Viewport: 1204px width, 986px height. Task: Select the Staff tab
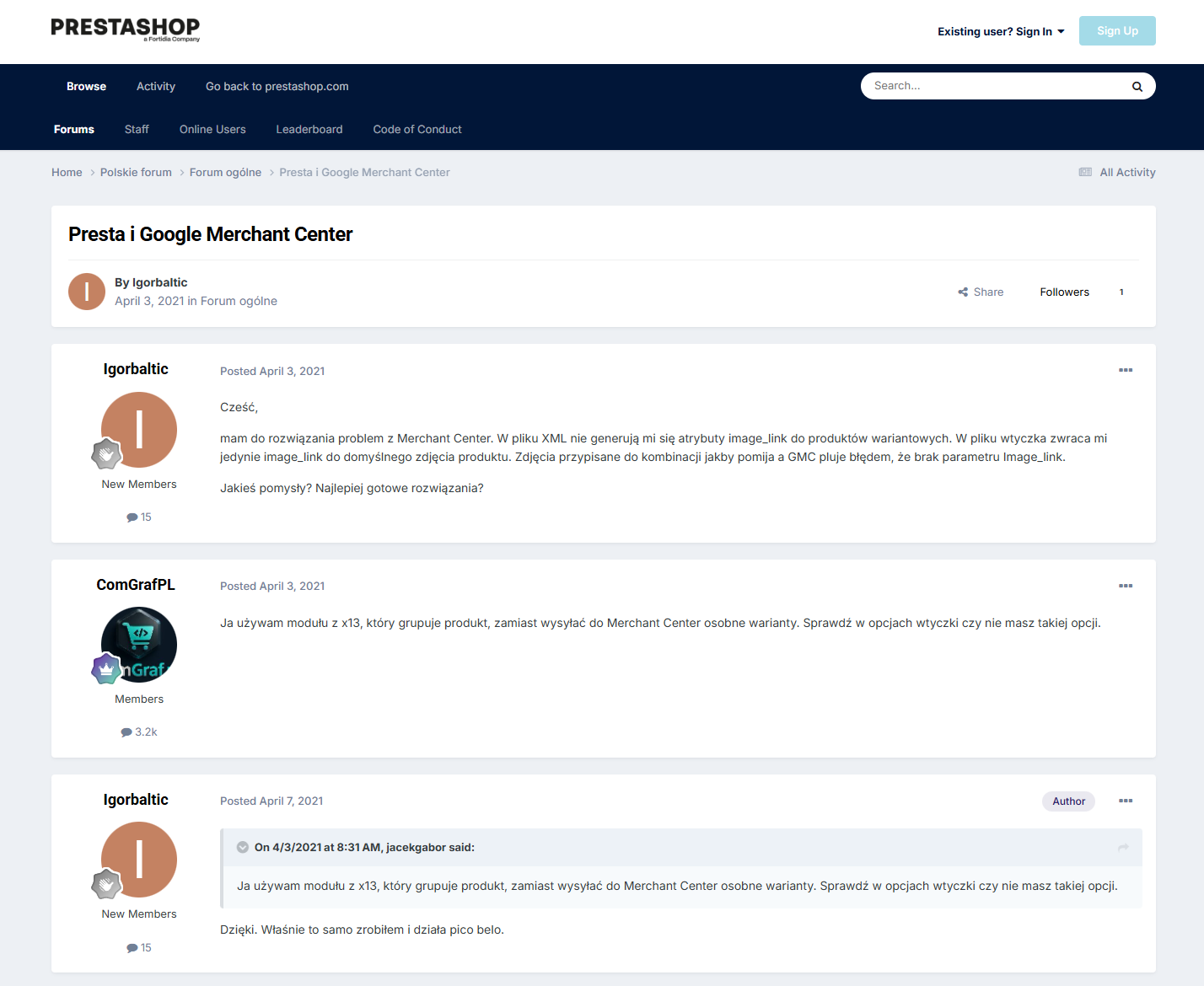pos(137,129)
